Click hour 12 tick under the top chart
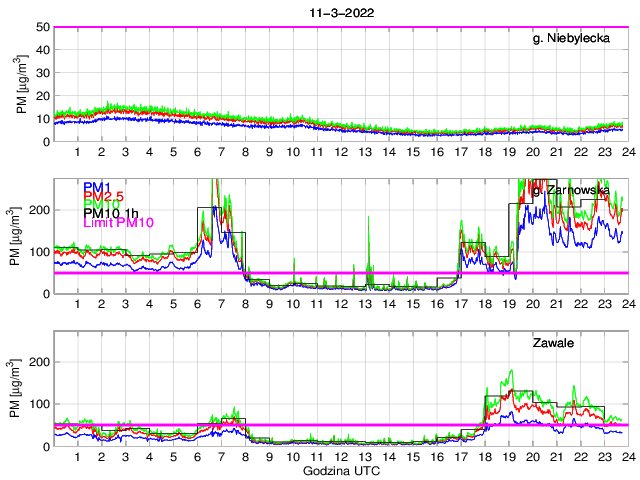 click(x=341, y=152)
